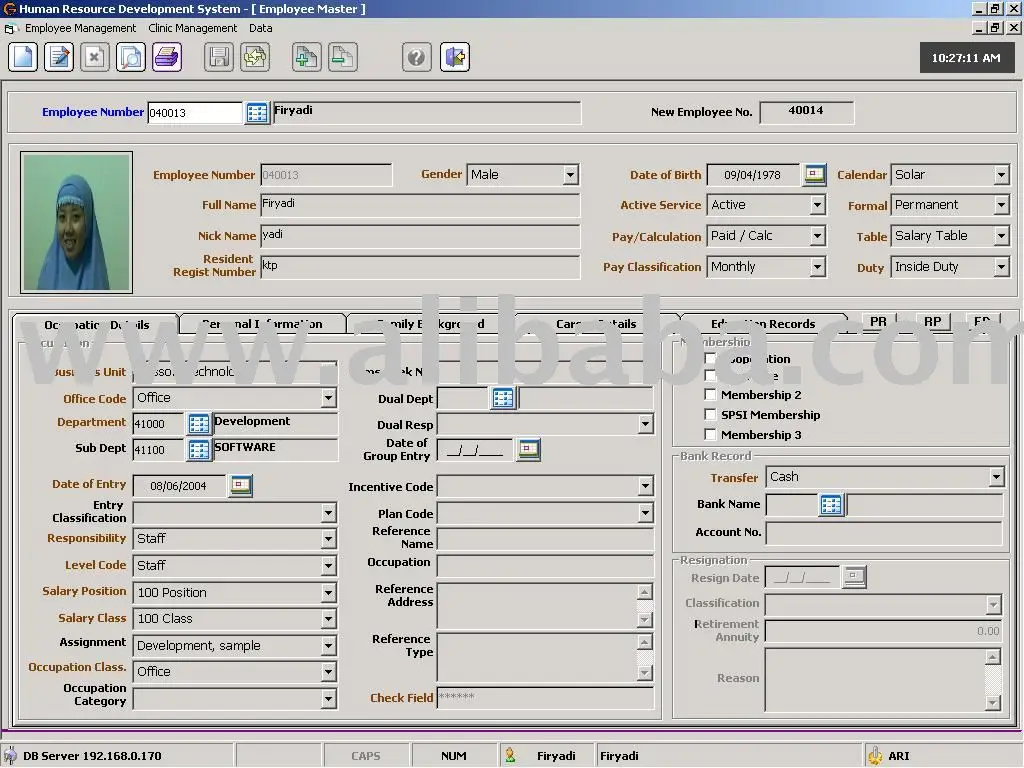
Task: Open the Transfer dropdown showing Cash
Action: pos(995,477)
